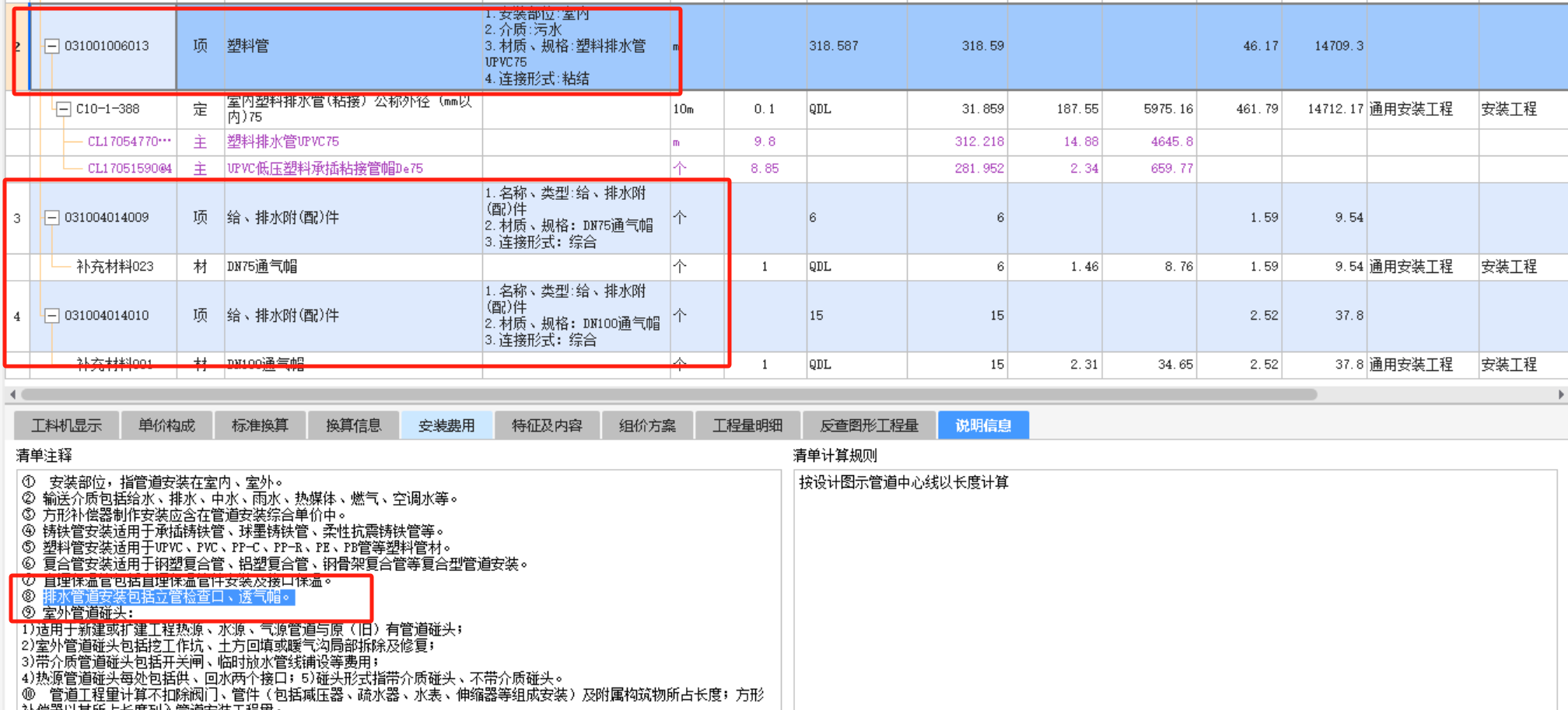
Task: Click DN100通气帽 feature description cell
Action: [x=576, y=316]
